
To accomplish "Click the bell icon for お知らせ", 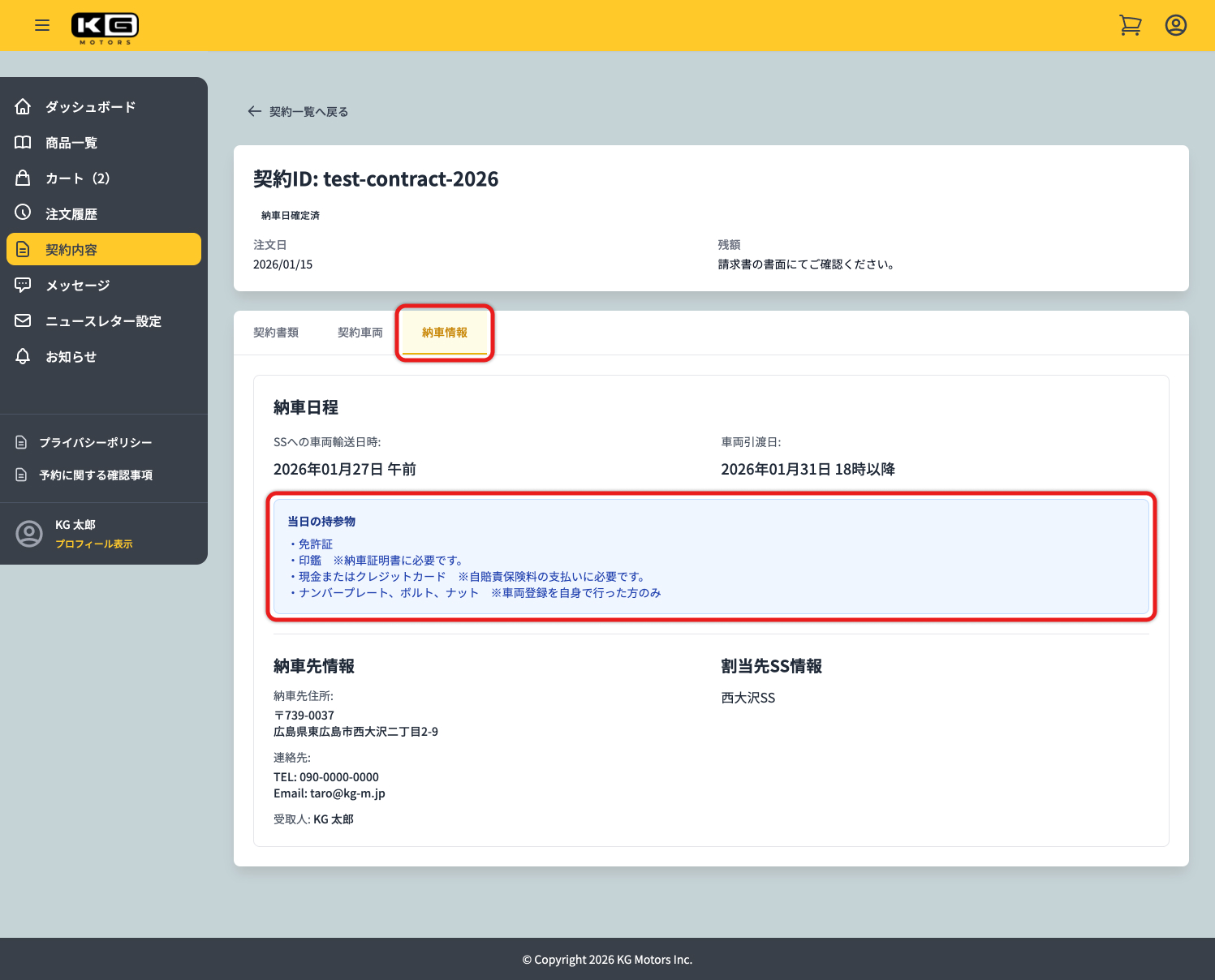I will point(23,356).
